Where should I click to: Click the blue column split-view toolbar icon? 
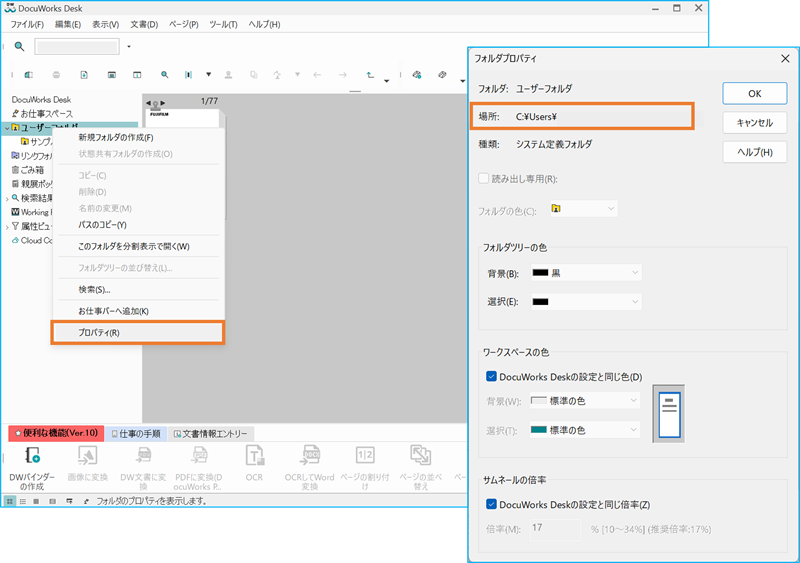click(x=188, y=75)
